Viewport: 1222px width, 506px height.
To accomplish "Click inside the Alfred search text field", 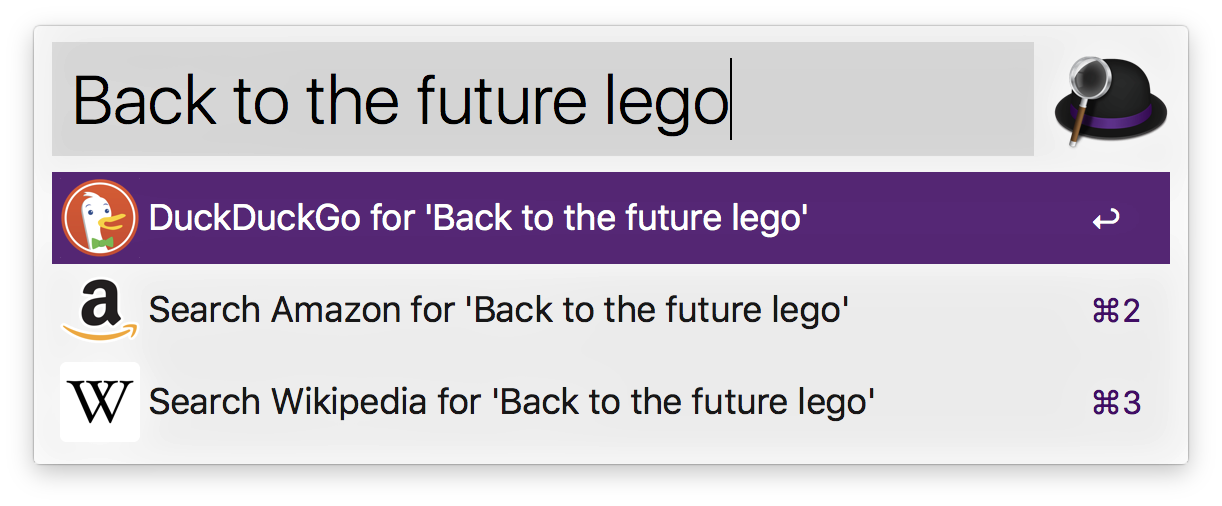I will point(543,99).
